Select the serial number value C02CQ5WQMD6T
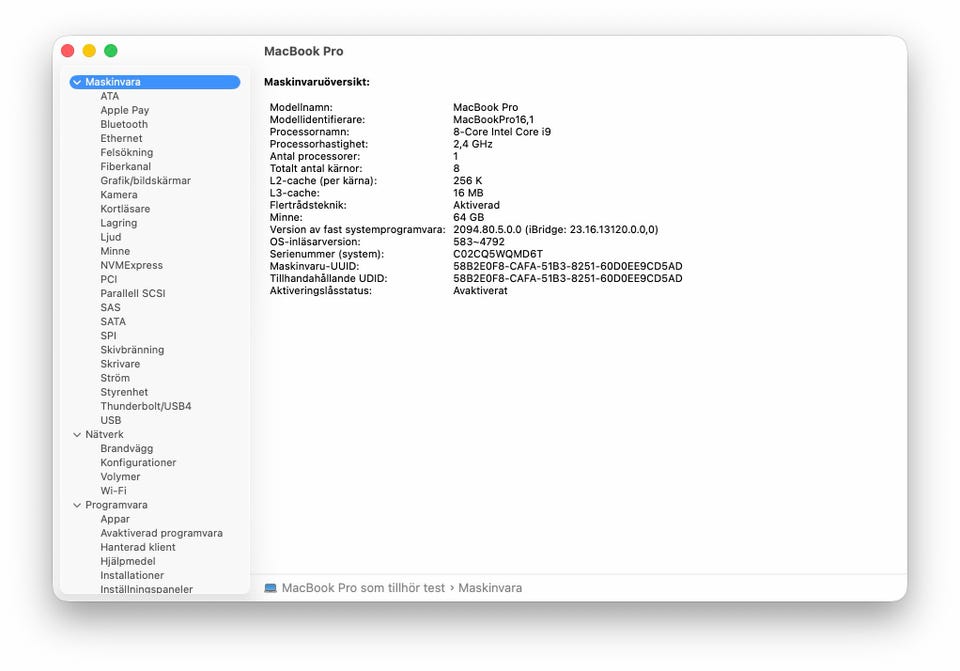This screenshot has height=671, width=960. [x=498, y=254]
